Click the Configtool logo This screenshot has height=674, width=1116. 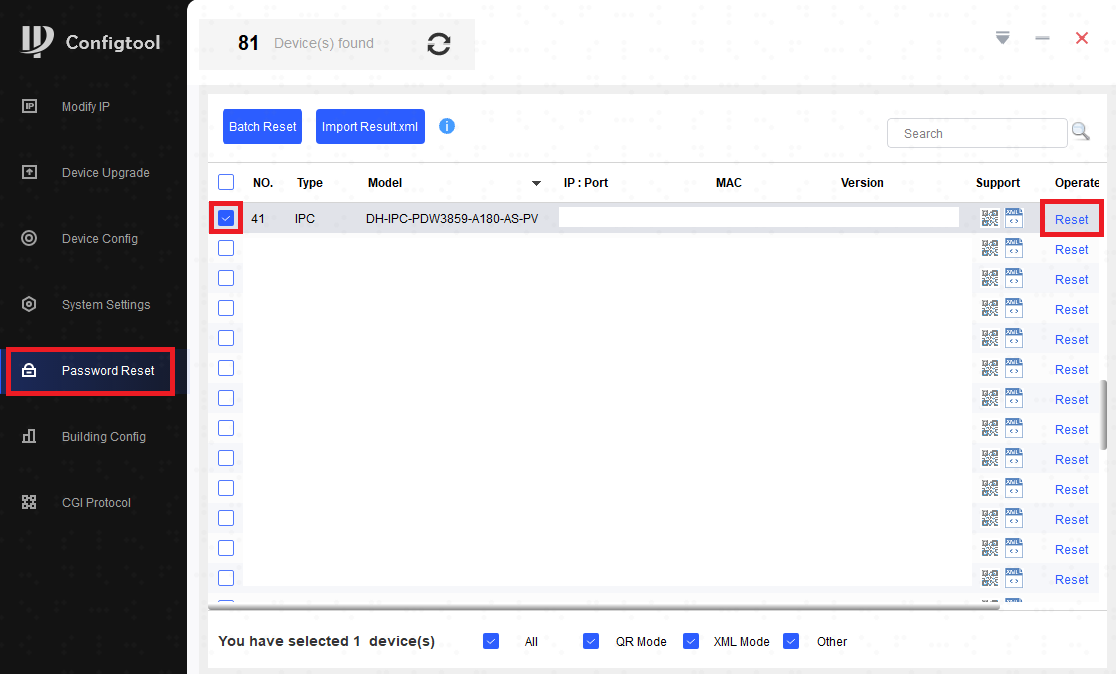90,41
